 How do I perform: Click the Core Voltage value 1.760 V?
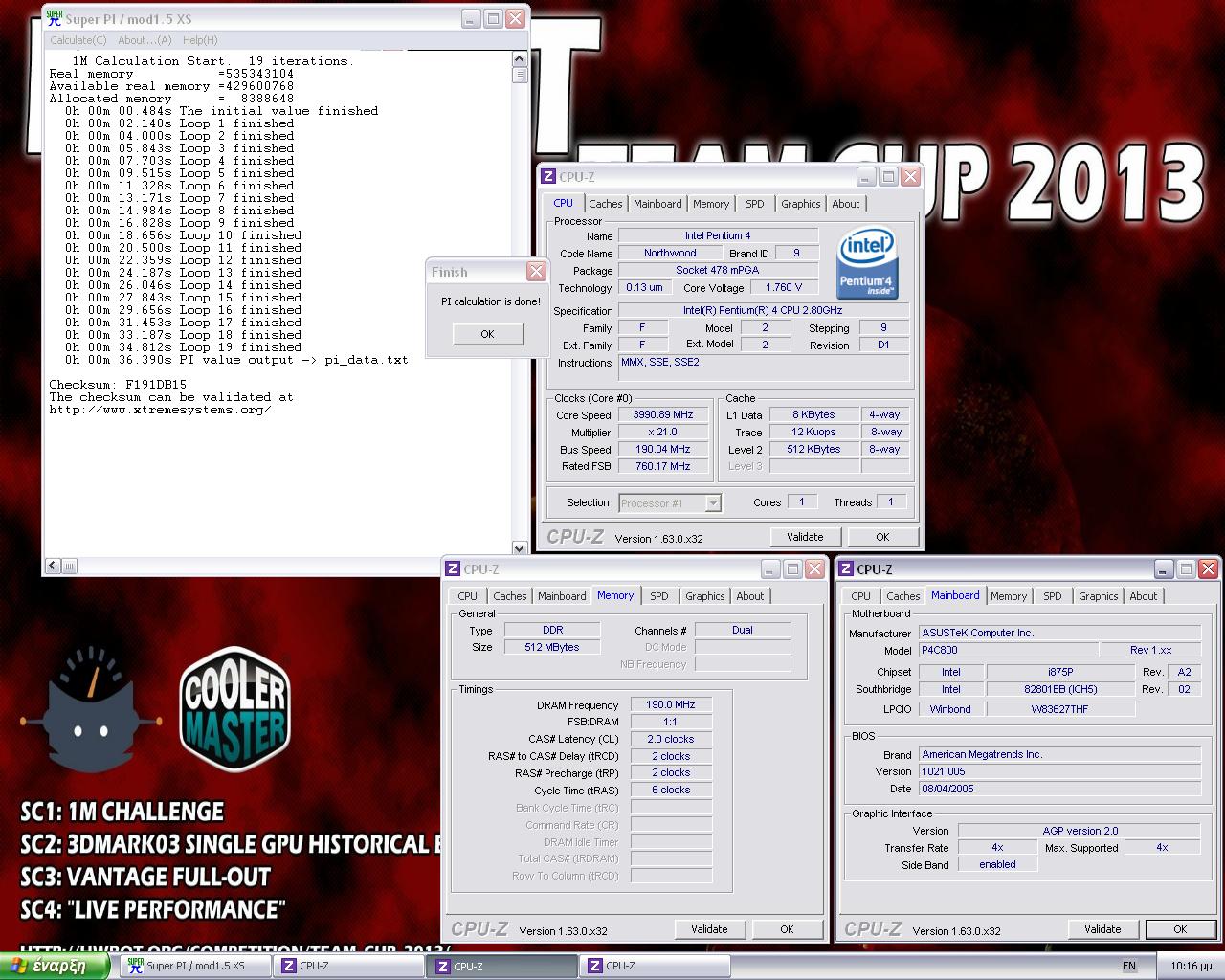(784, 287)
